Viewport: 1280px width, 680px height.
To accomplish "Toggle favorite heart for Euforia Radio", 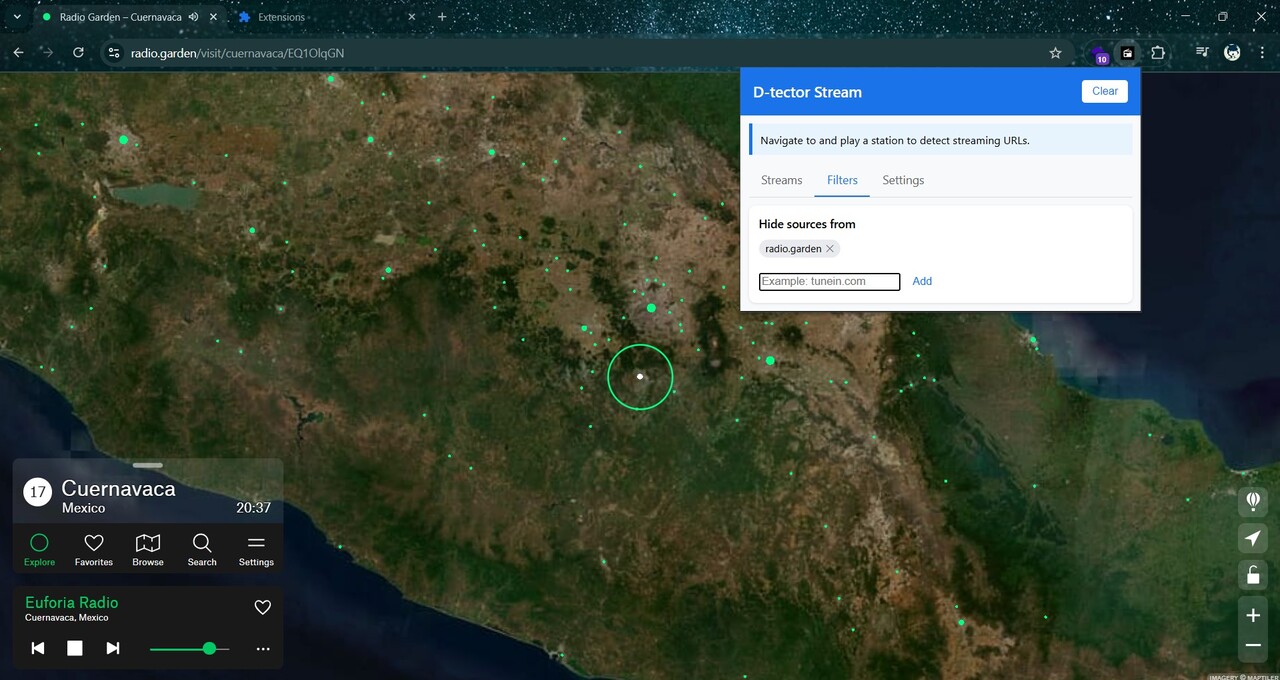I will pos(263,607).
